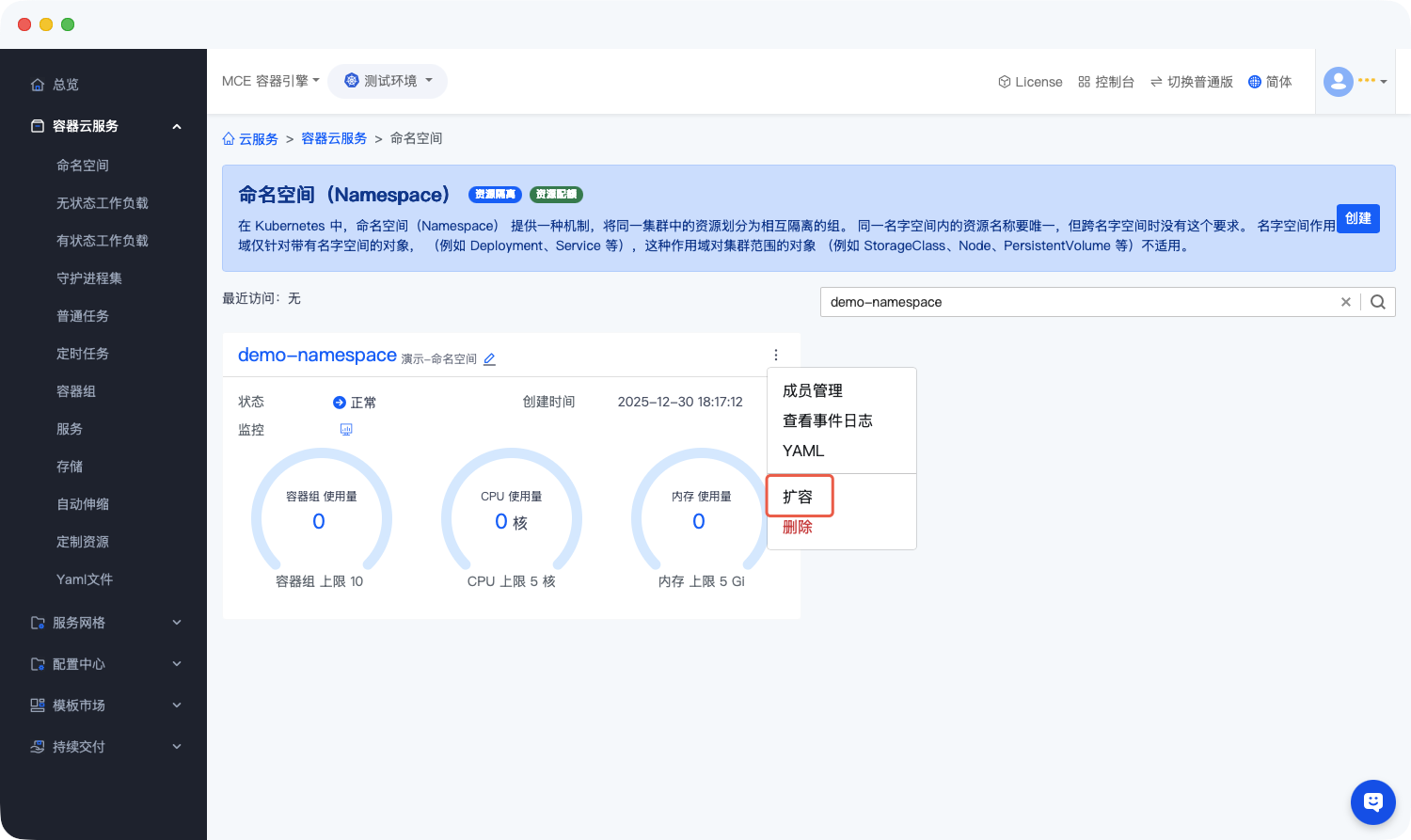Click the three-dot more options icon
Viewport: 1411px width, 840px height.
pos(776,355)
